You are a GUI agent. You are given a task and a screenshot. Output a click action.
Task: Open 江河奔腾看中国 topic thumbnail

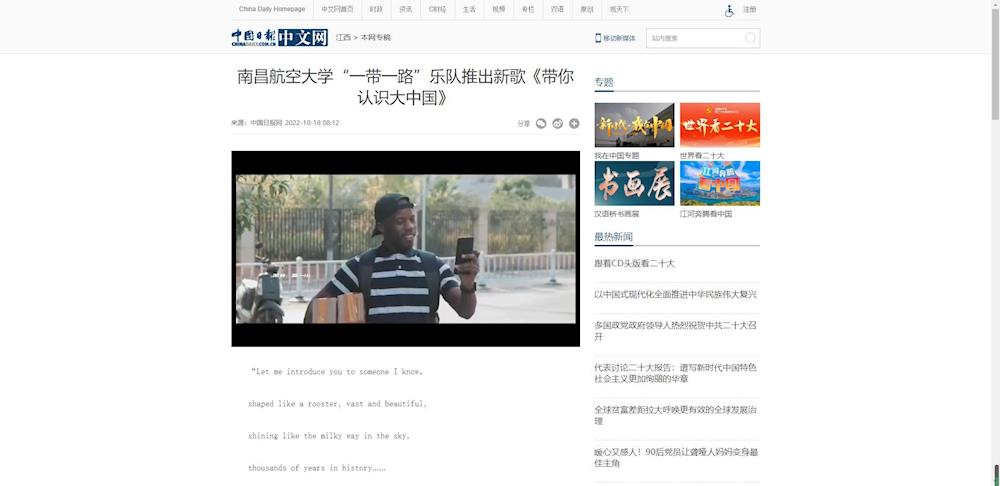719,183
